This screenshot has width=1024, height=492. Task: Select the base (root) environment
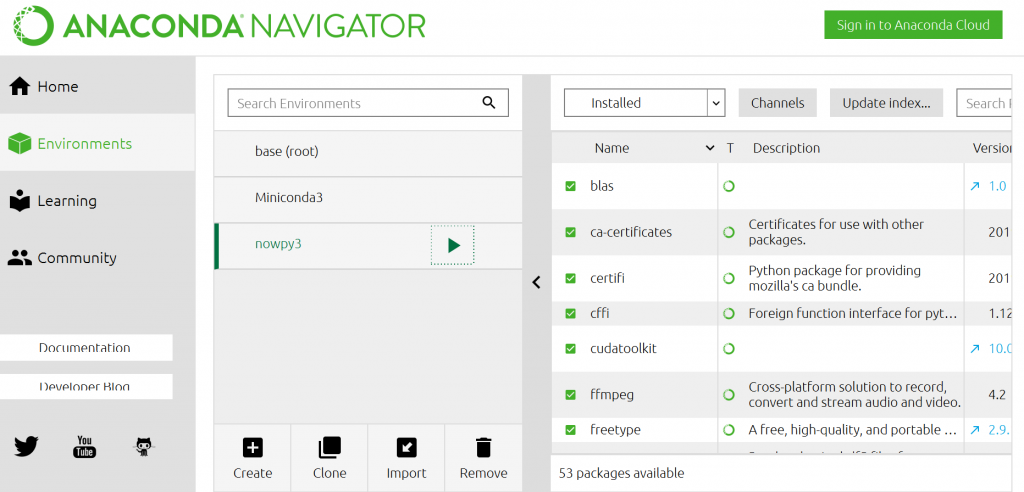(x=368, y=152)
